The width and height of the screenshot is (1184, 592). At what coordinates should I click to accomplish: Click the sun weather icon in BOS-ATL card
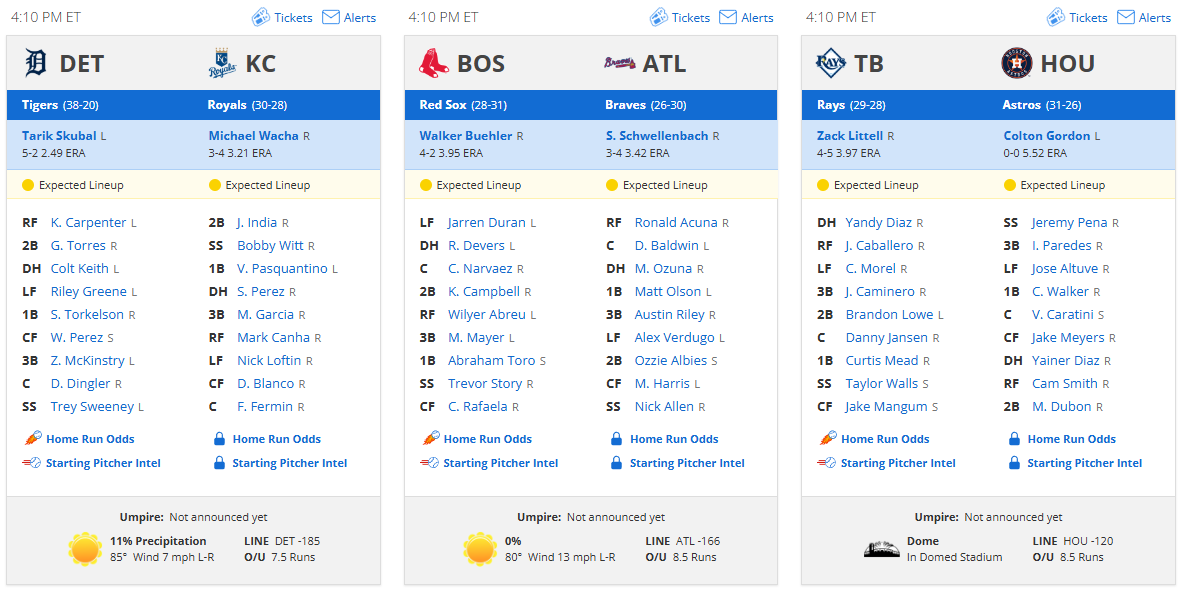point(480,550)
